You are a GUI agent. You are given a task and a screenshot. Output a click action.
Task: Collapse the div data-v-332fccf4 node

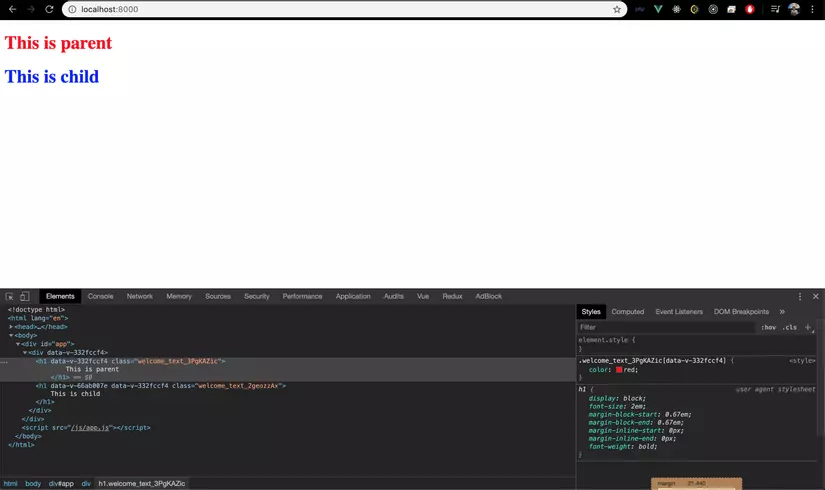coord(25,353)
